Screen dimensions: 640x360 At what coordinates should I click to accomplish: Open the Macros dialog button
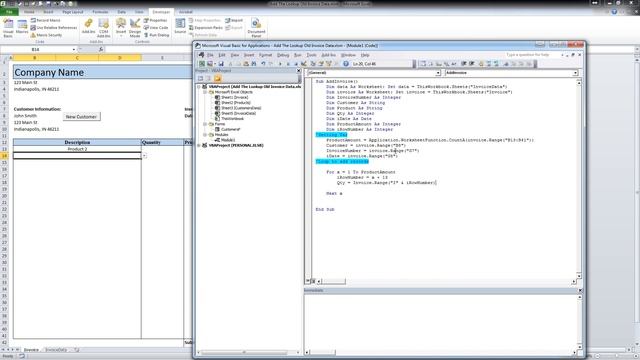22,27
